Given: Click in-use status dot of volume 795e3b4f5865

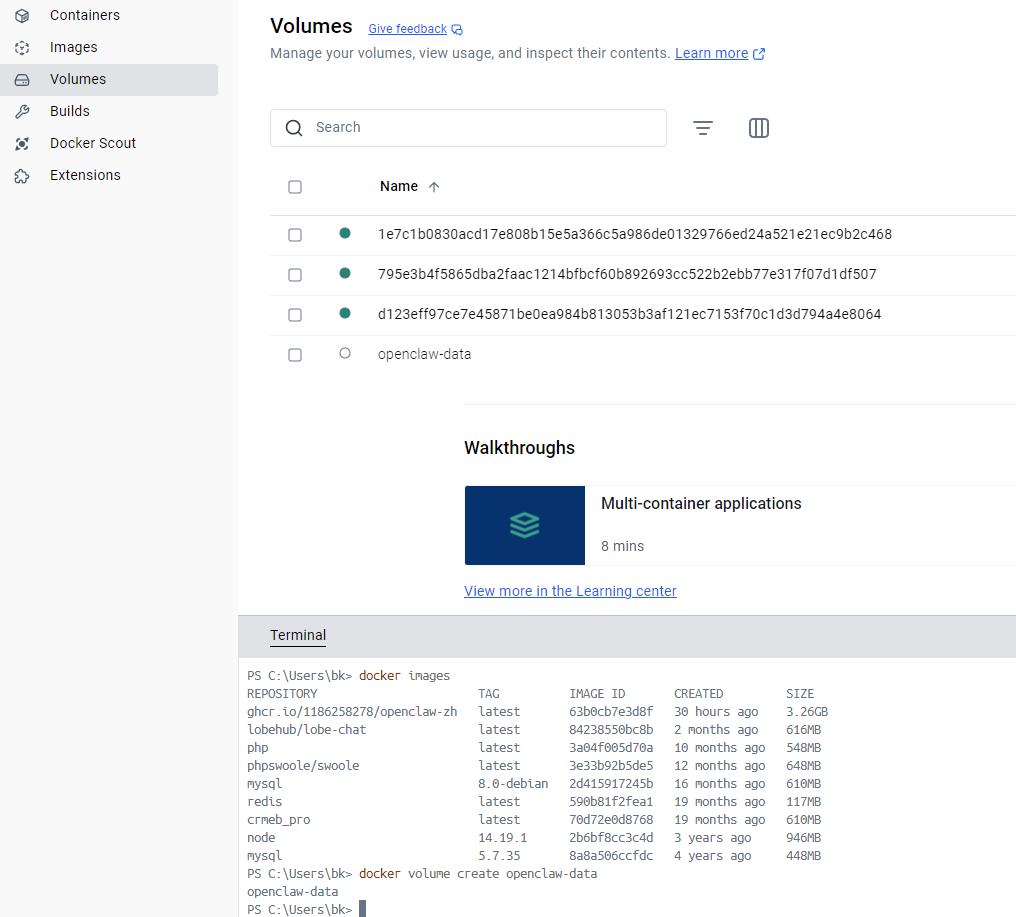Looking at the screenshot, I should coord(345,273).
